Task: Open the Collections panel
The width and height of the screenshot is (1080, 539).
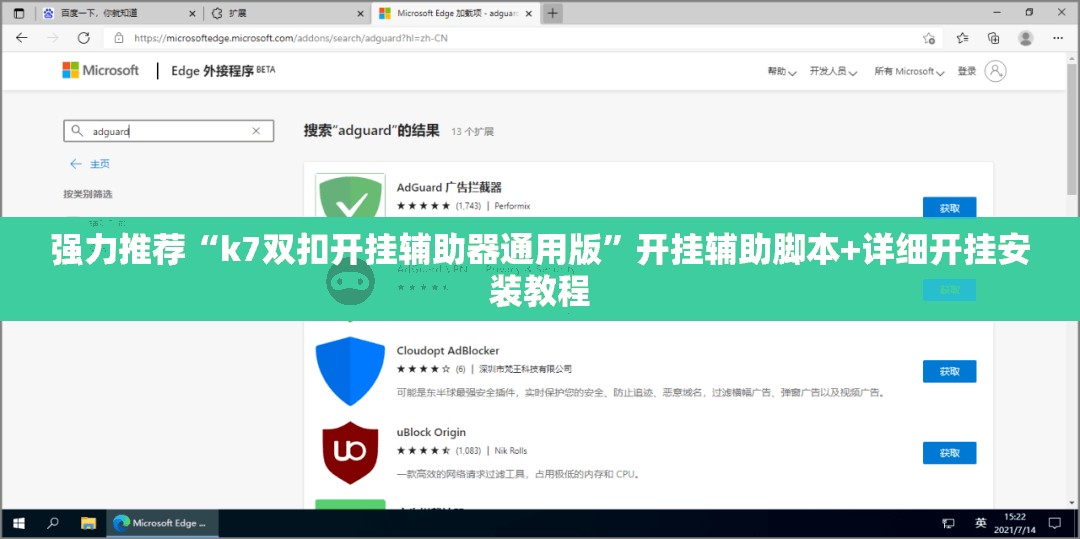Action: point(993,38)
